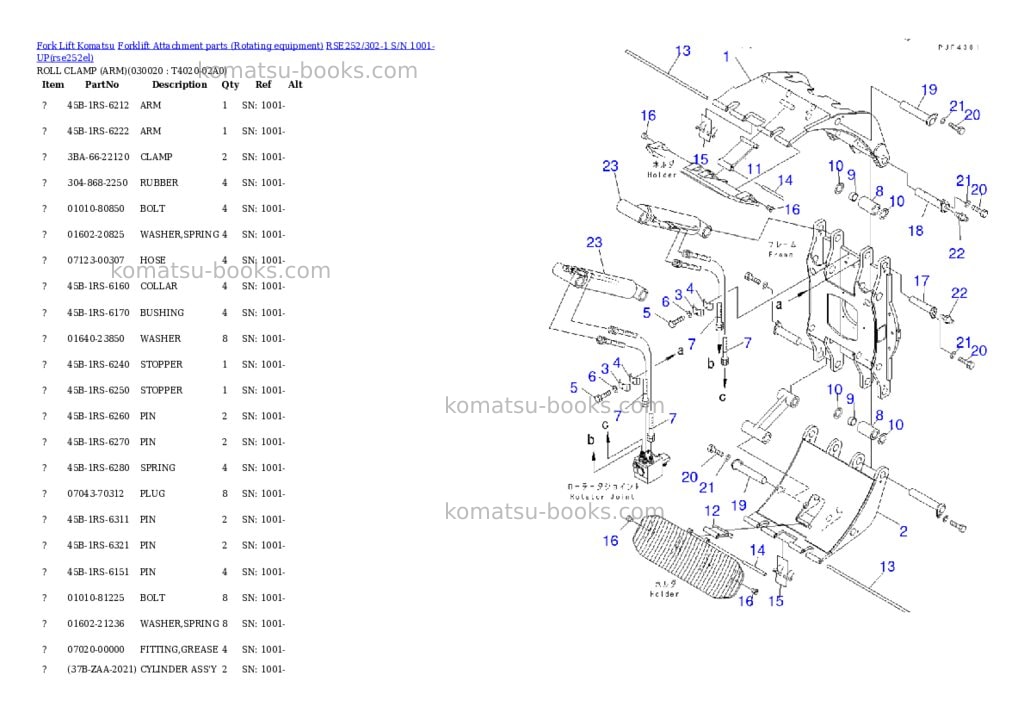1024x725 pixels.
Task: Select part number 304-868-2250
Action: 97,183
